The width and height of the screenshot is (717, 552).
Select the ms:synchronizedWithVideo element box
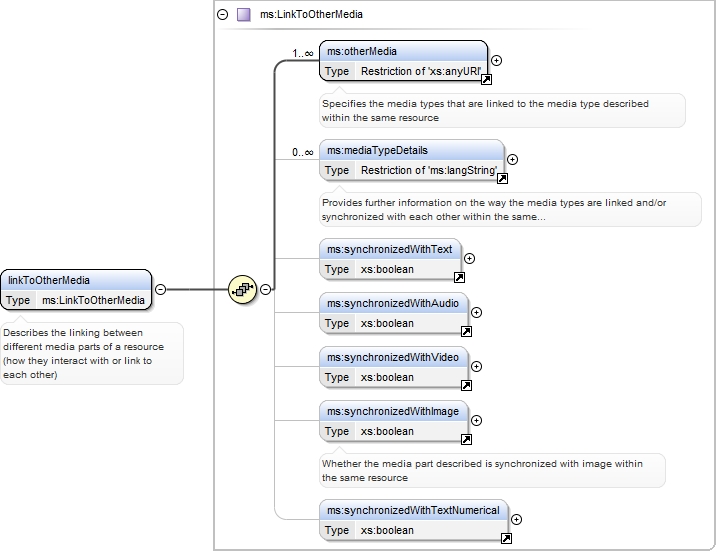394,367
